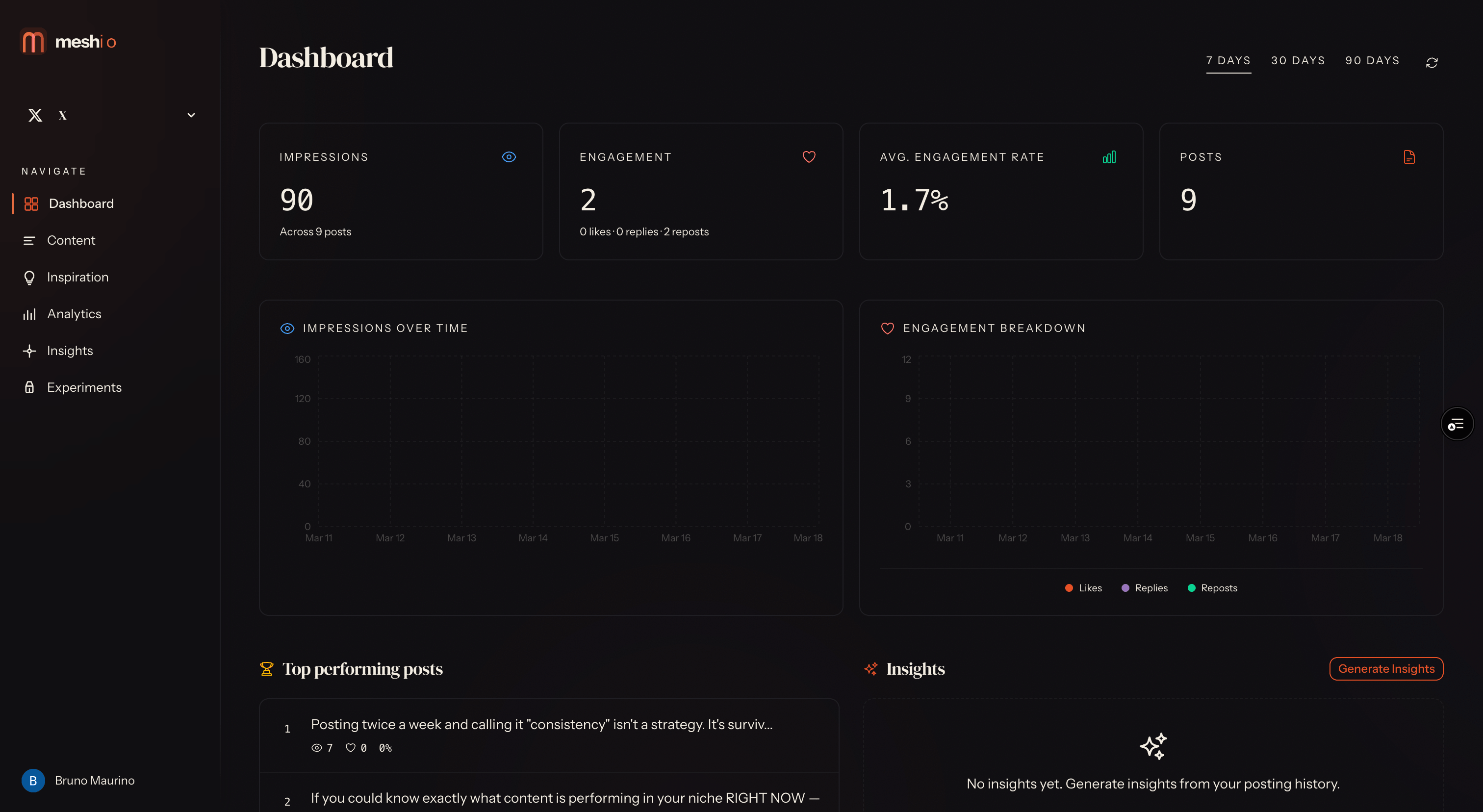The image size is (1483, 812).
Task: Select the 90 Days time range
Action: (1372, 60)
